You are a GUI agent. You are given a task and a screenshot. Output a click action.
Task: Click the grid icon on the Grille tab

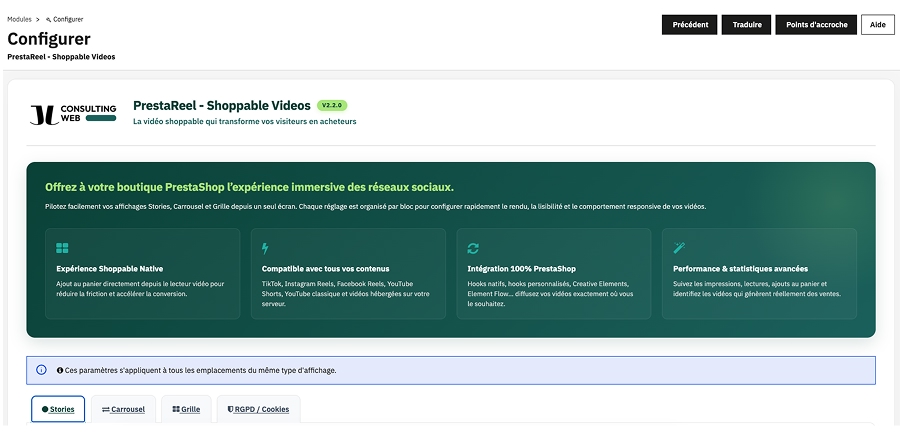tap(176, 410)
